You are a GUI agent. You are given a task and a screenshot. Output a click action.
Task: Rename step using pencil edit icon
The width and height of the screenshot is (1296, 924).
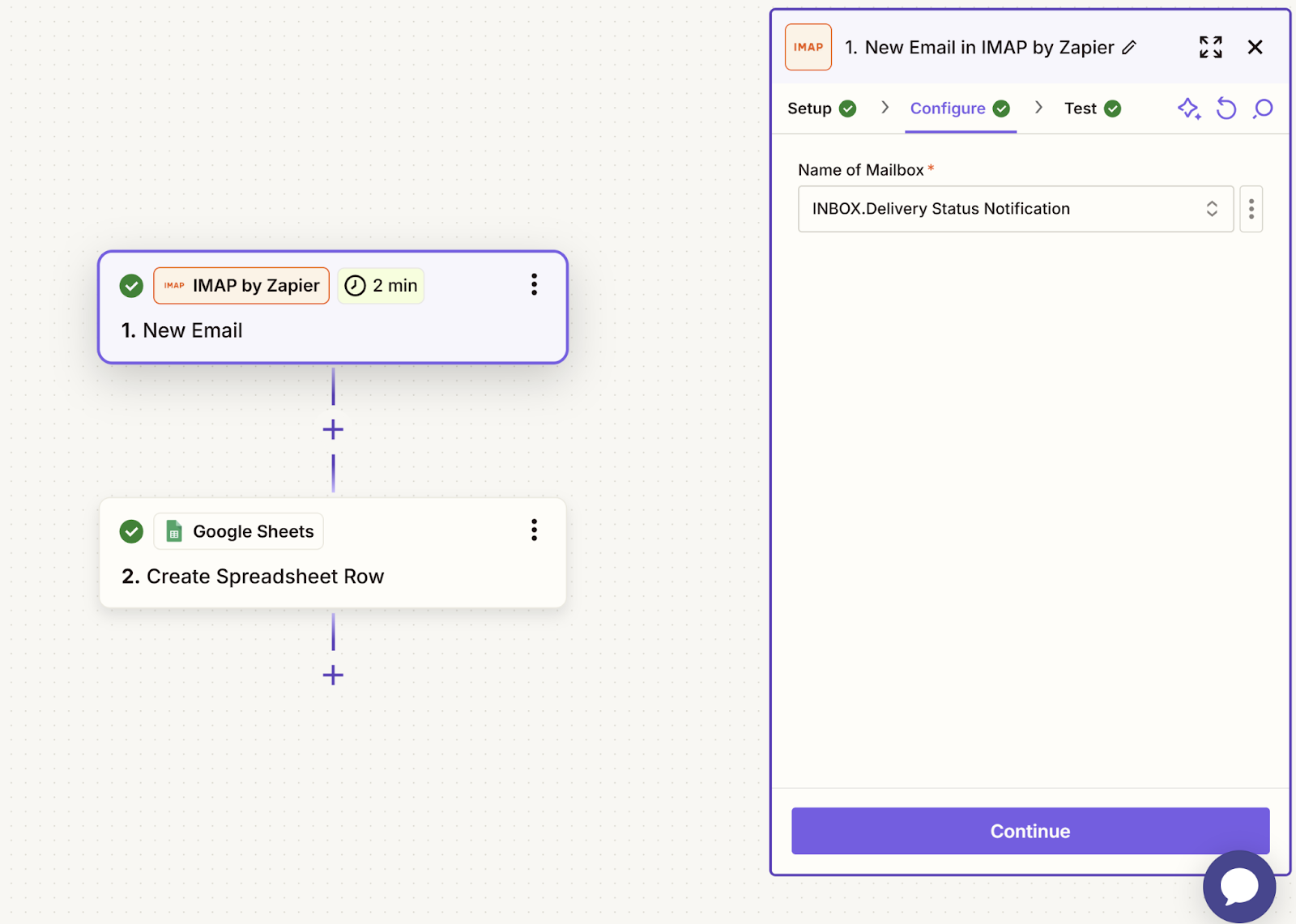click(1129, 48)
